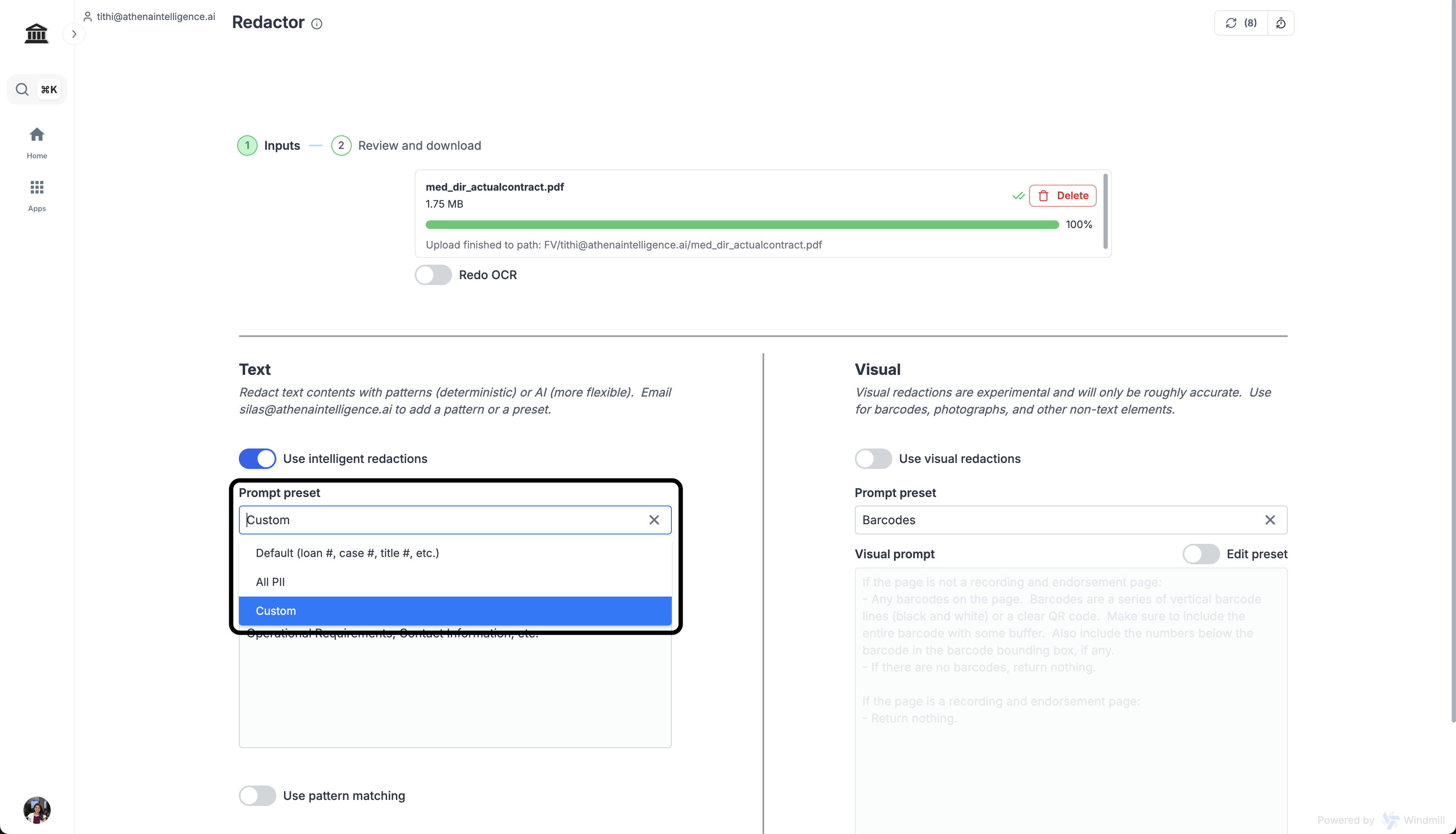Screen dimensions: 1456x834
Task: Click the Athena building logo icon
Action: (x=36, y=33)
